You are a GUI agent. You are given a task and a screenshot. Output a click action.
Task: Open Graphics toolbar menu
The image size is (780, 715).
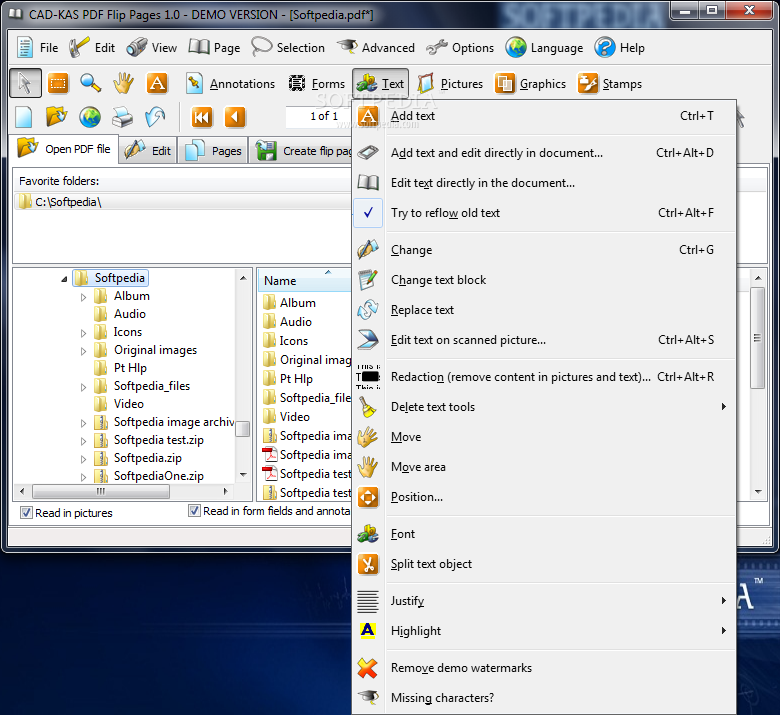coord(530,84)
